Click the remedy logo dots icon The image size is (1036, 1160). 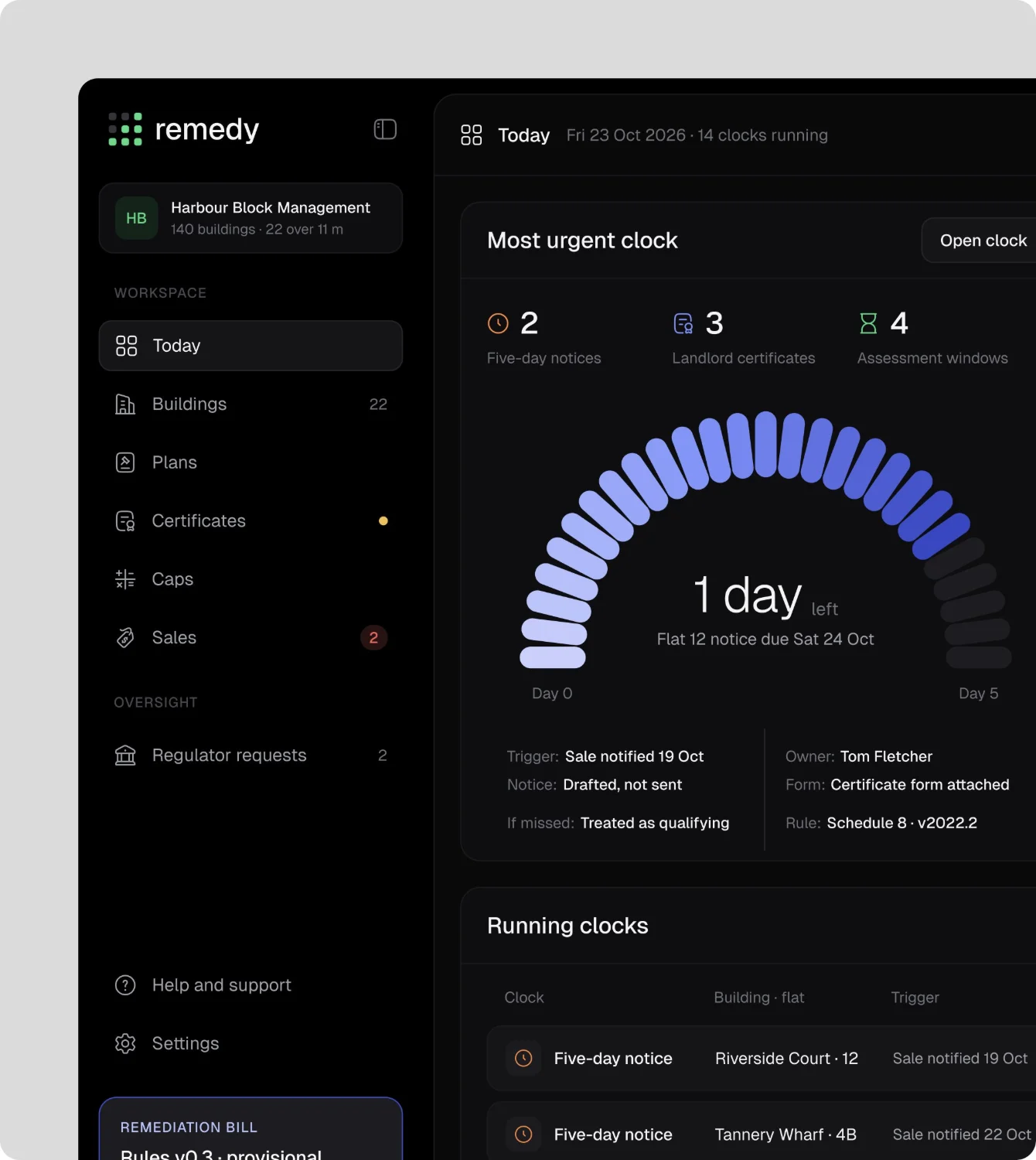[x=124, y=129]
